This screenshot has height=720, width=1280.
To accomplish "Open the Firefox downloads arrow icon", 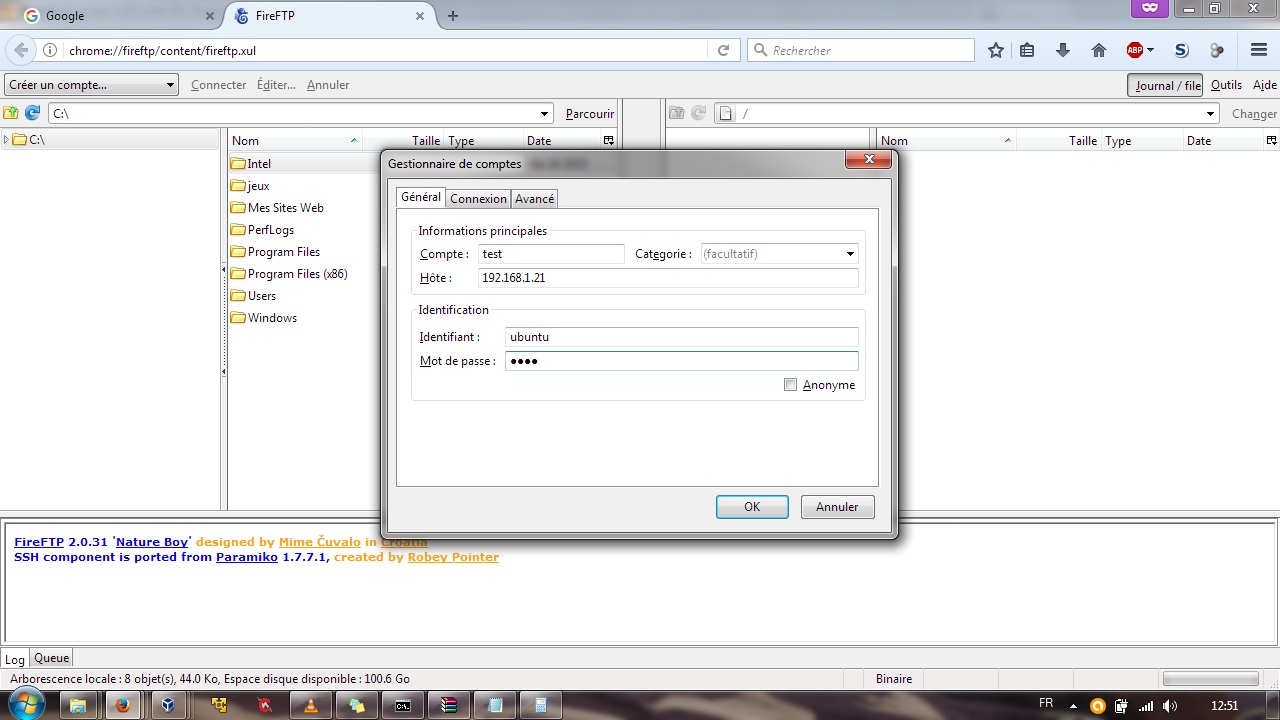I will [1063, 50].
